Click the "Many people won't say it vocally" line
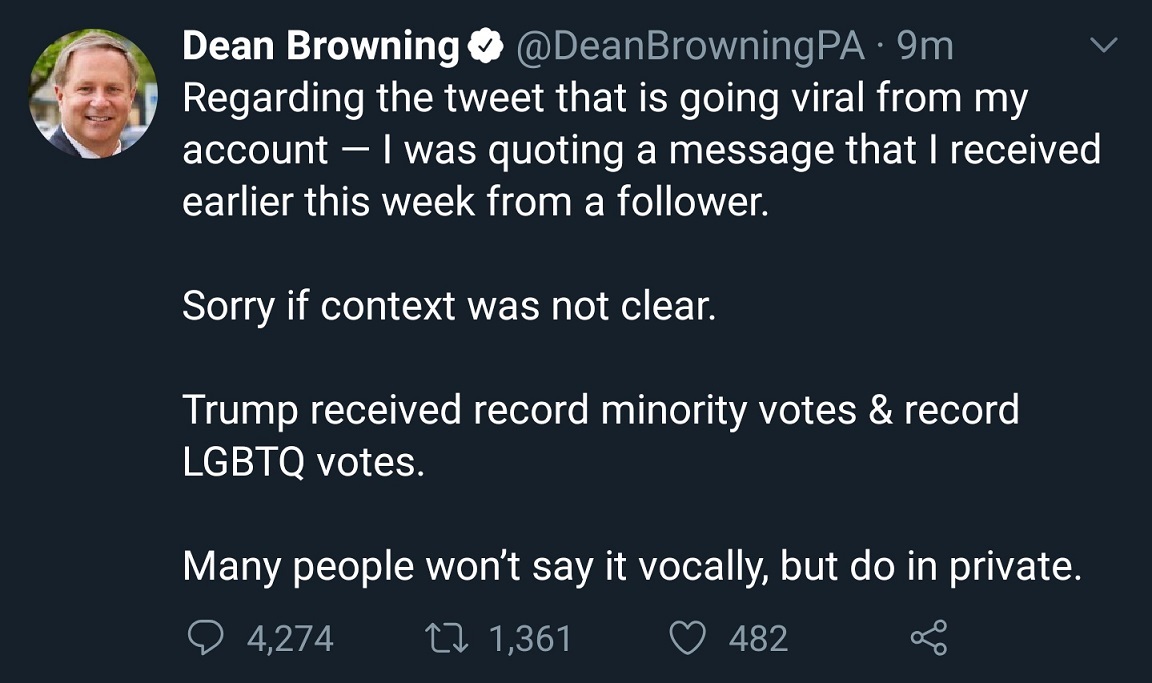This screenshot has width=1152, height=683. point(632,566)
